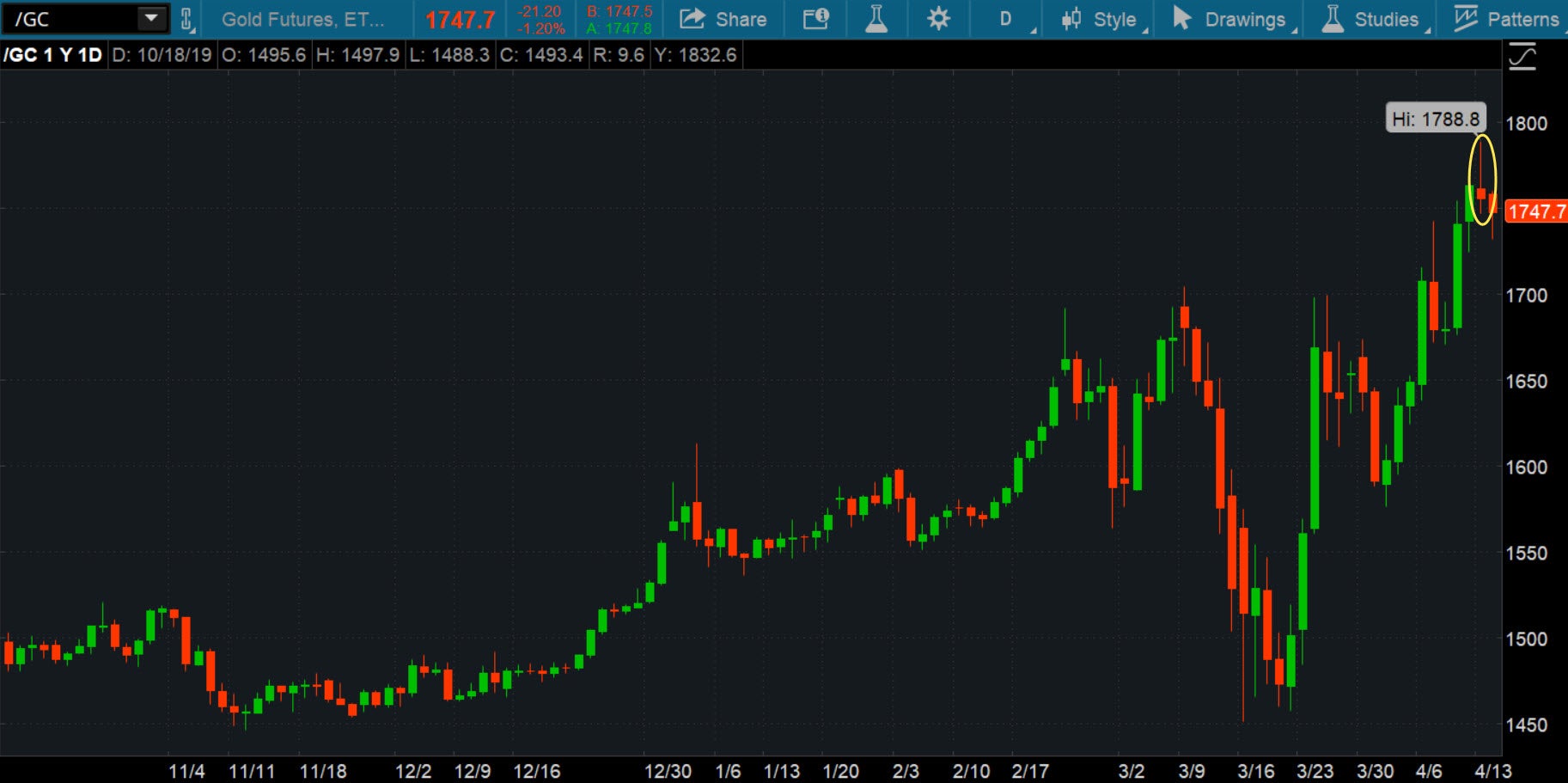Click the 3/2 date axis label
Viewport: 1568px width, 783px height.
pyautogui.click(x=1132, y=771)
